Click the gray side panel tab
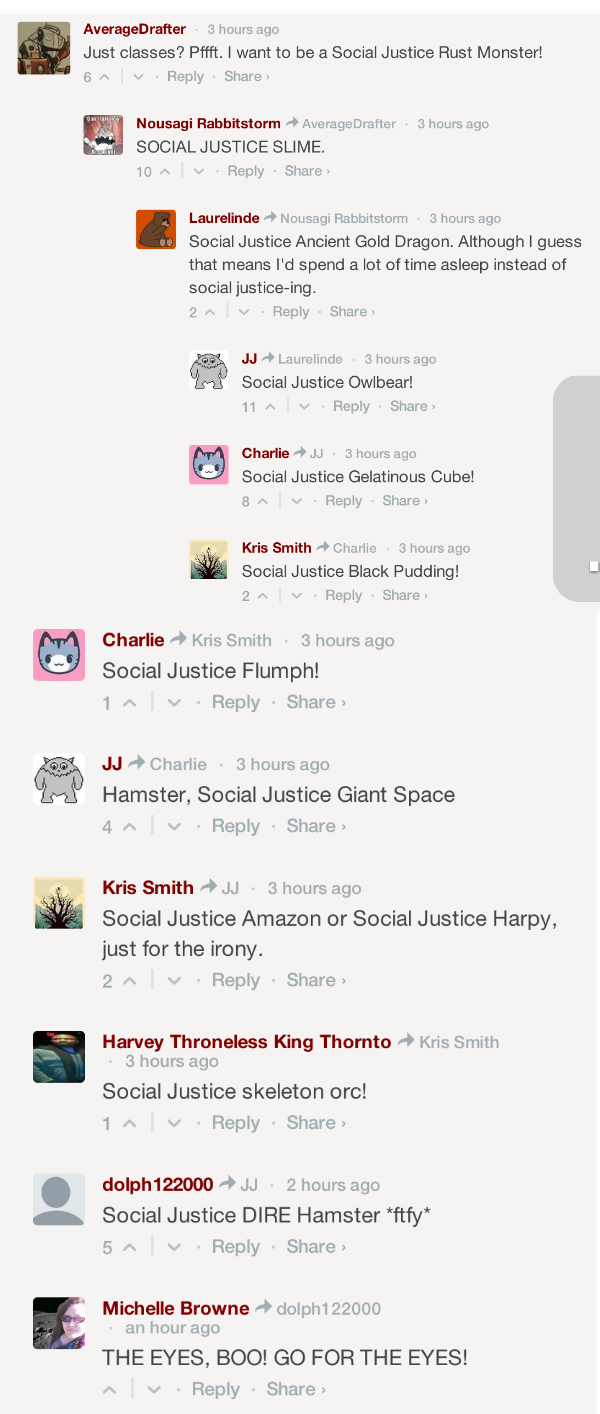 577,488
